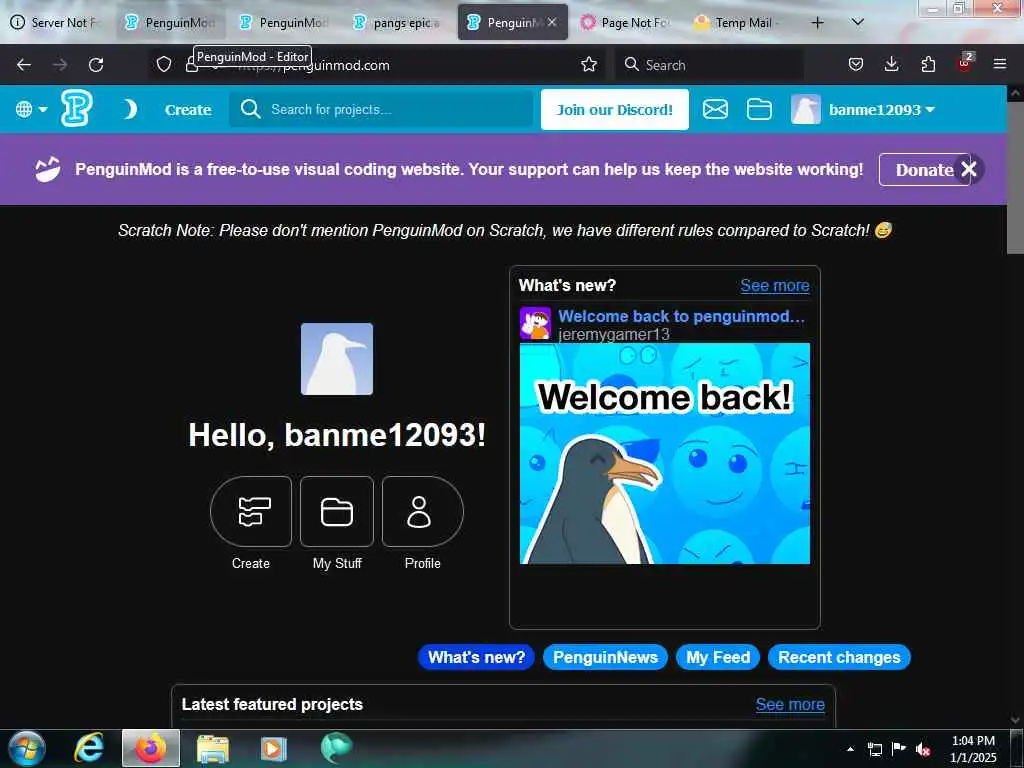Go back in Firefox
The width and height of the screenshot is (1024, 768).
tap(24, 64)
